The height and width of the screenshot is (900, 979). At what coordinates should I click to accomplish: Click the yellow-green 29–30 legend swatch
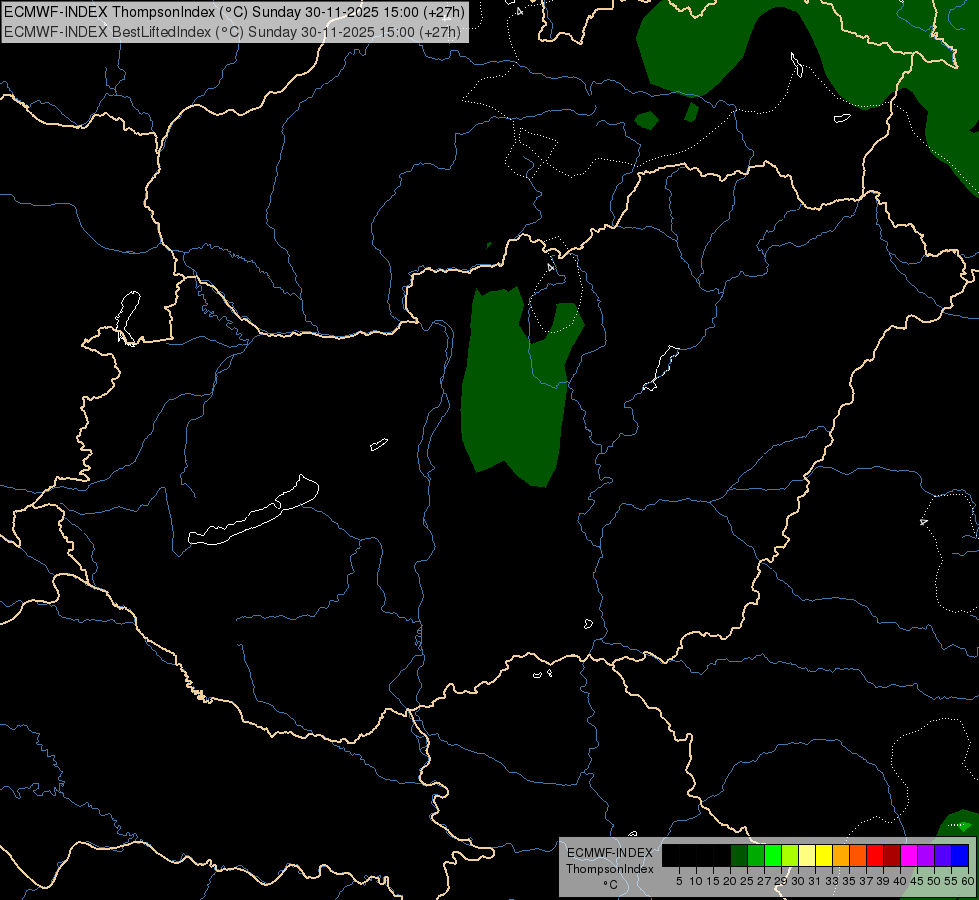click(790, 855)
